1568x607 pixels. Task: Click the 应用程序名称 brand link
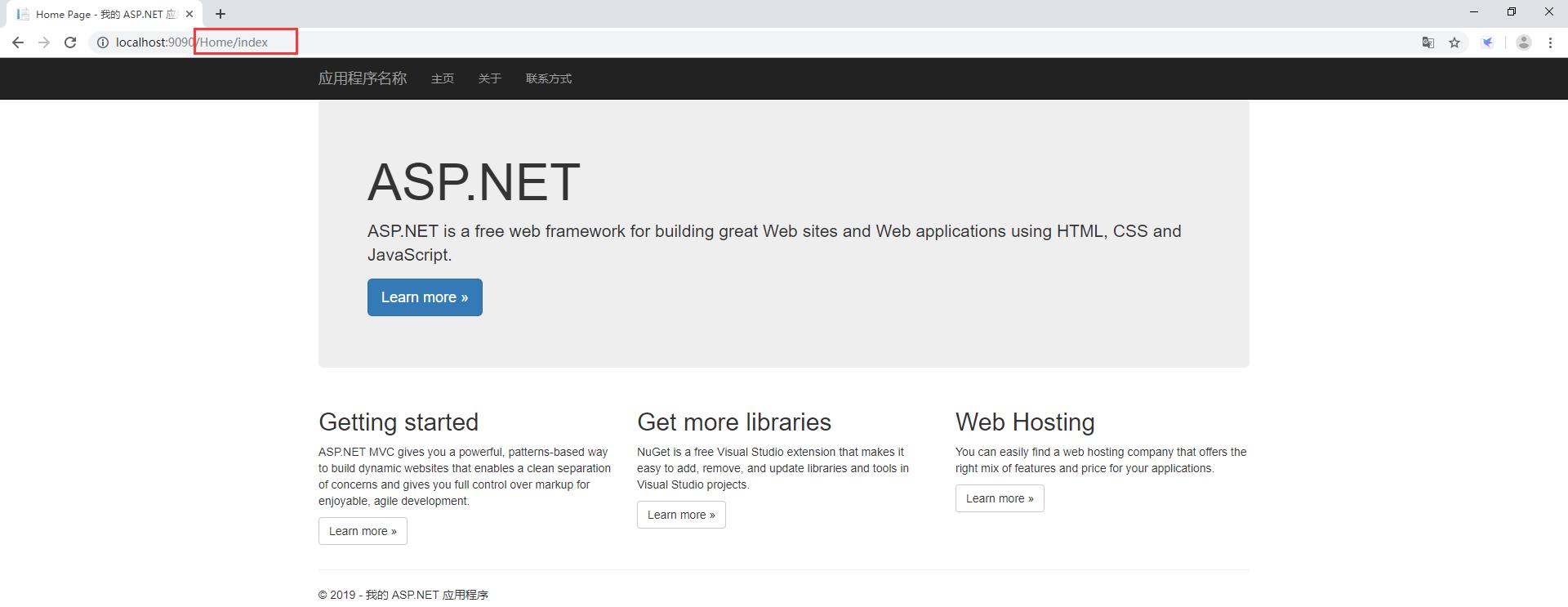coord(363,78)
